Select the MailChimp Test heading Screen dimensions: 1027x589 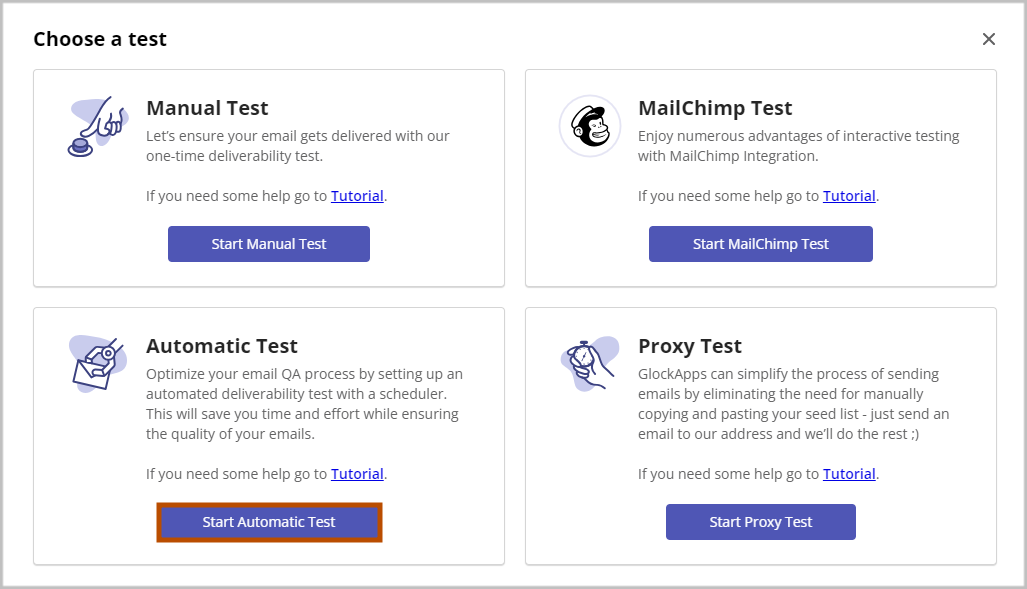715,108
